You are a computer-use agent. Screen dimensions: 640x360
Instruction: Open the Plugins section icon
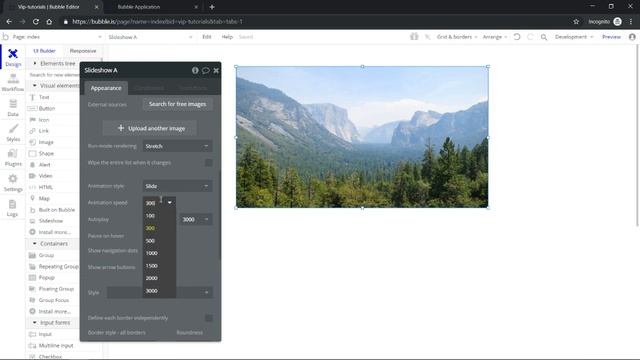[x=13, y=158]
